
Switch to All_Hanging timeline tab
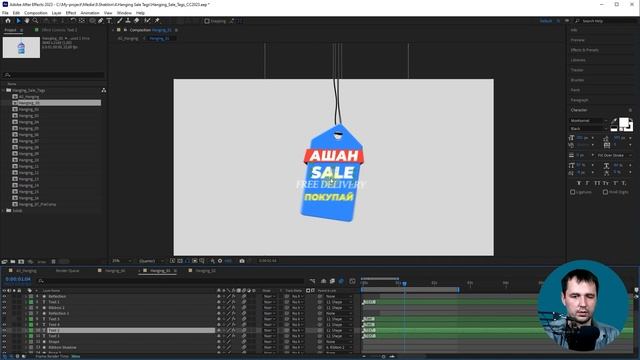tap(26, 271)
